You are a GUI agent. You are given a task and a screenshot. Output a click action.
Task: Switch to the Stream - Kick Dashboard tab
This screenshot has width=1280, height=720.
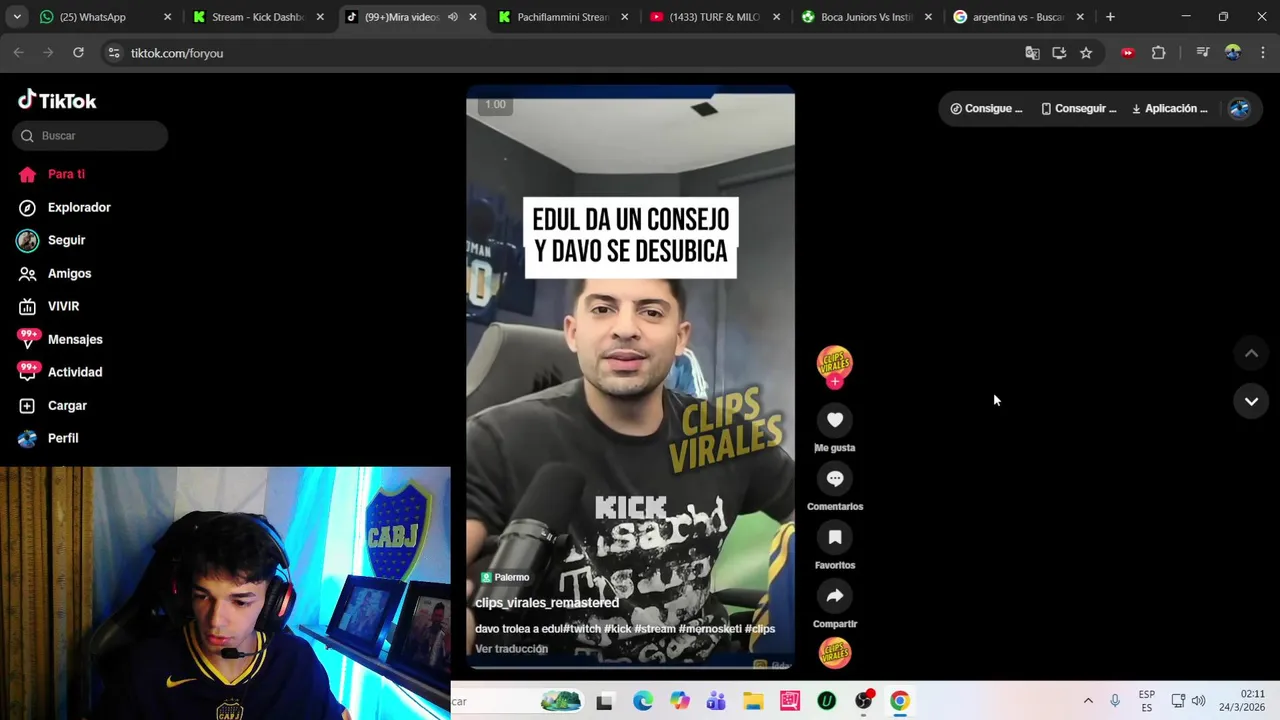tap(257, 17)
